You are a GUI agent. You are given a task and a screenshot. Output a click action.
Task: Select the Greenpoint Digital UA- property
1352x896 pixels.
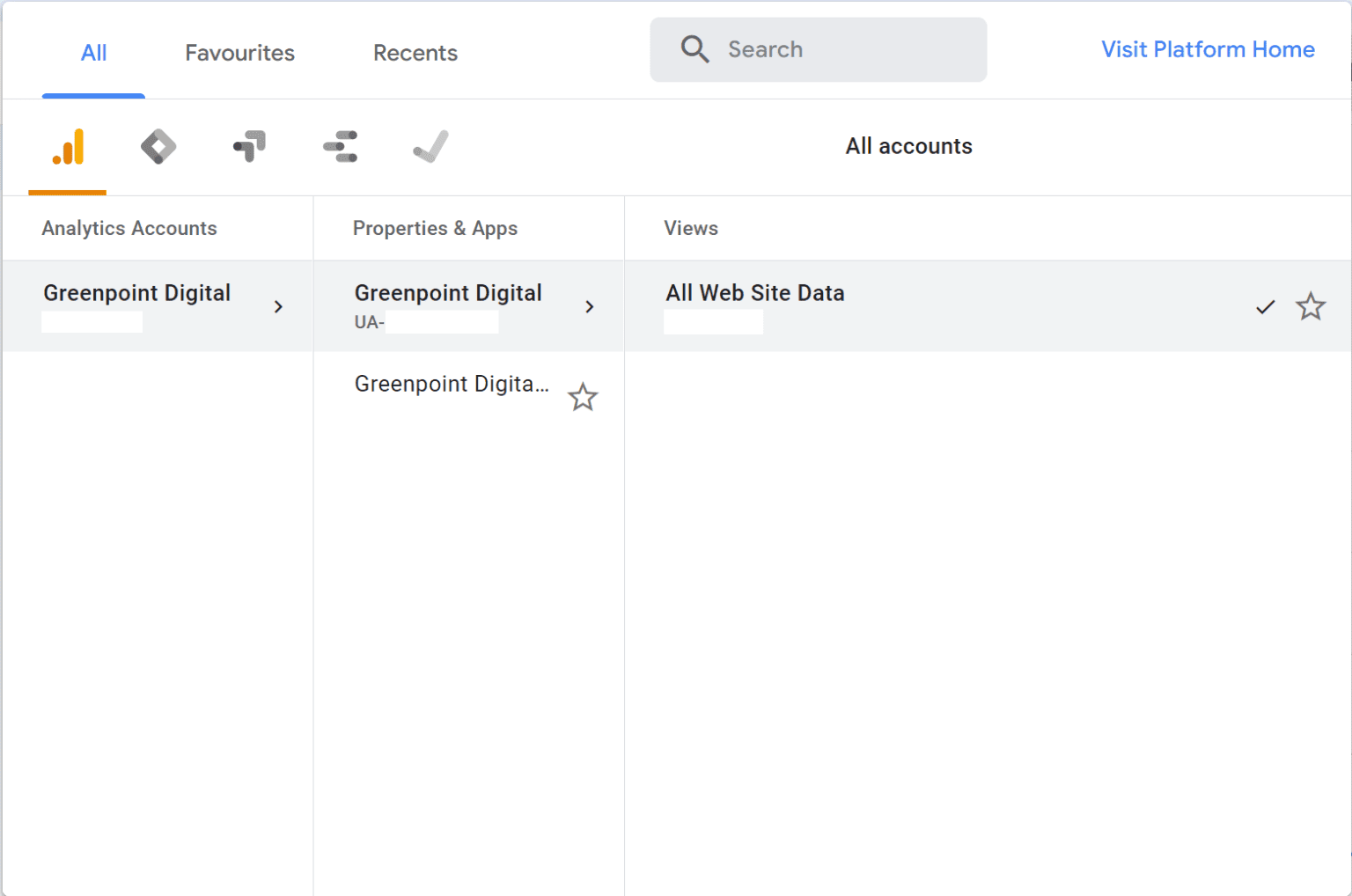pos(468,306)
